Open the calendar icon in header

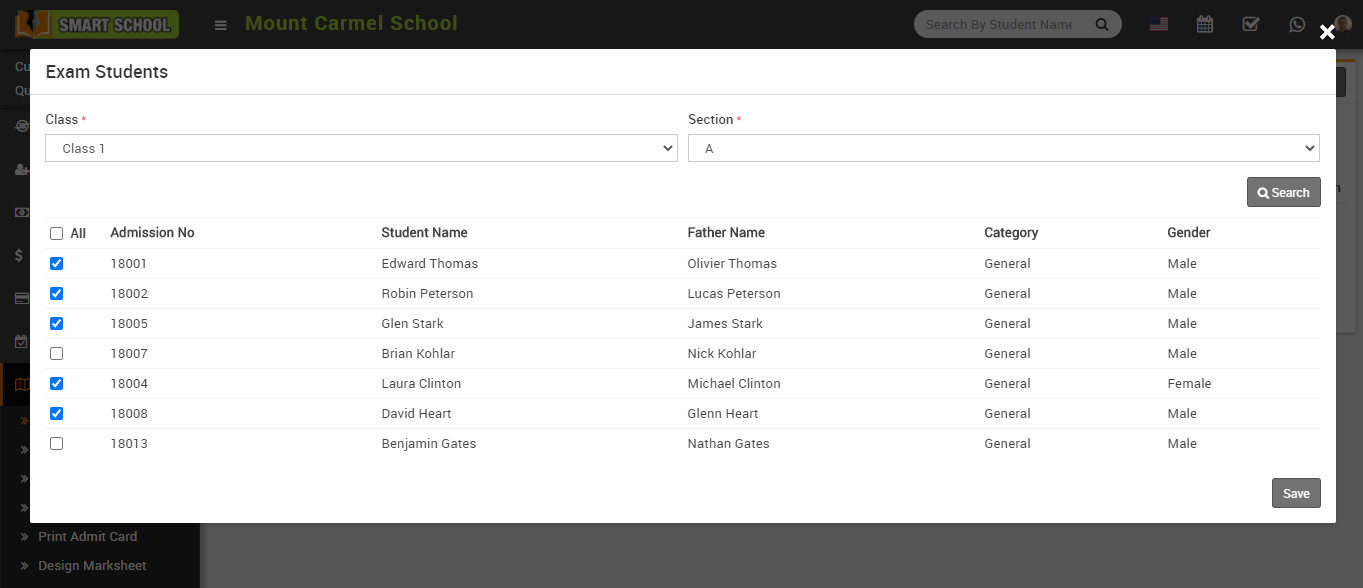tap(1205, 25)
